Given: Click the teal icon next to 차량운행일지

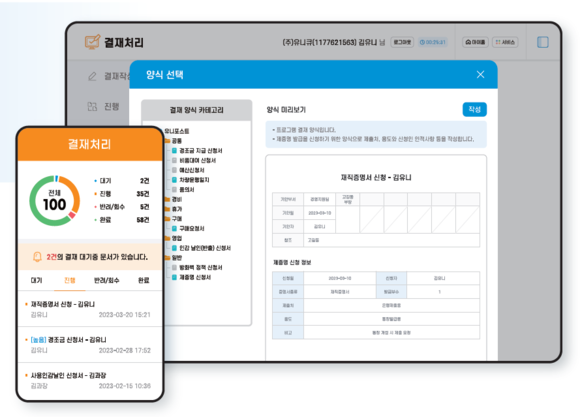Looking at the screenshot, I should (x=174, y=180).
